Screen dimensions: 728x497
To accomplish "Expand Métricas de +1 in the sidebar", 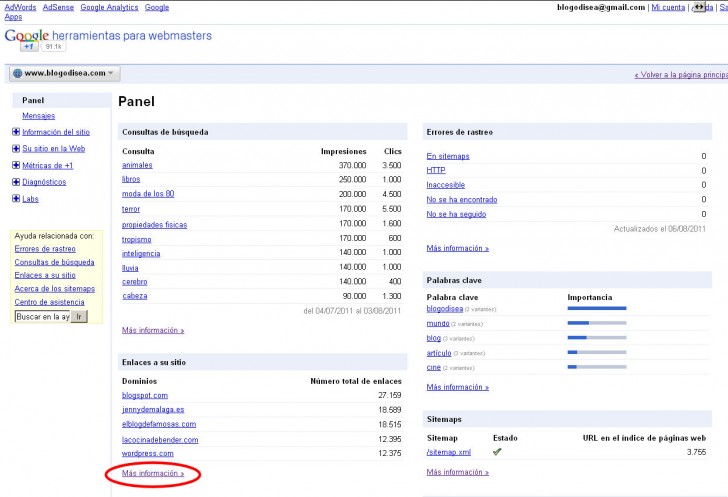I will pyautogui.click(x=16, y=165).
